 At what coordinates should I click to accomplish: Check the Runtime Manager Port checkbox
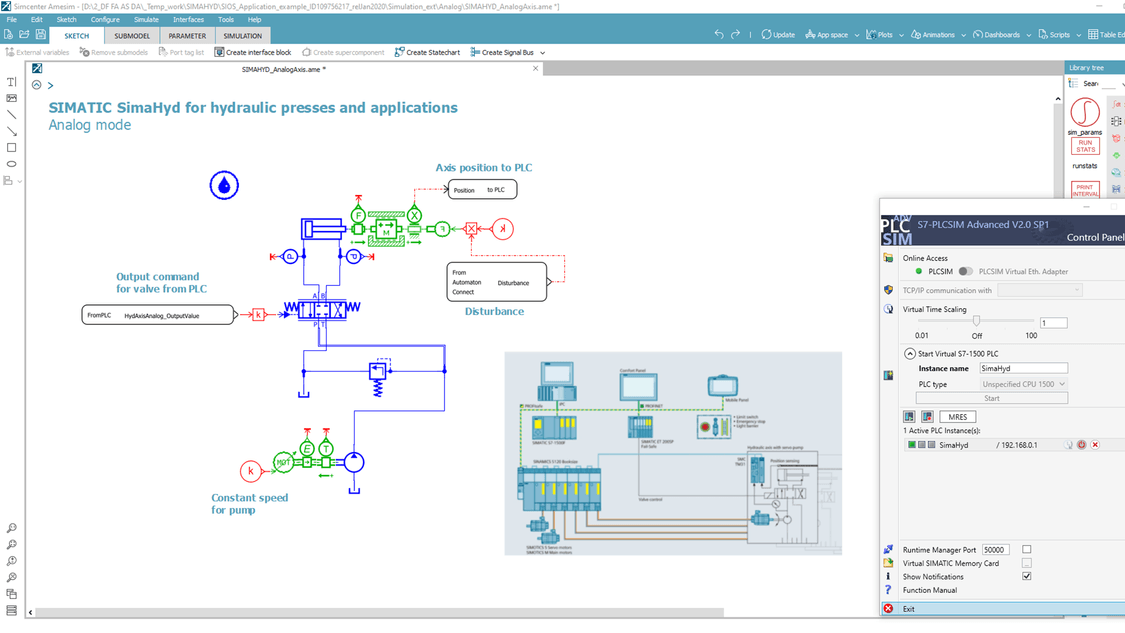coord(1027,550)
